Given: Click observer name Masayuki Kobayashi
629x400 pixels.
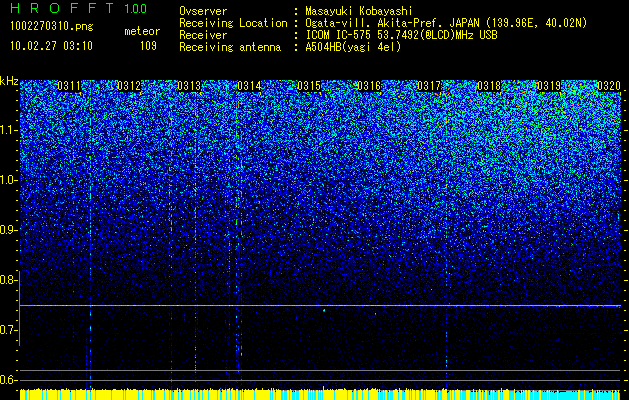Looking at the screenshot, I should click(358, 11).
